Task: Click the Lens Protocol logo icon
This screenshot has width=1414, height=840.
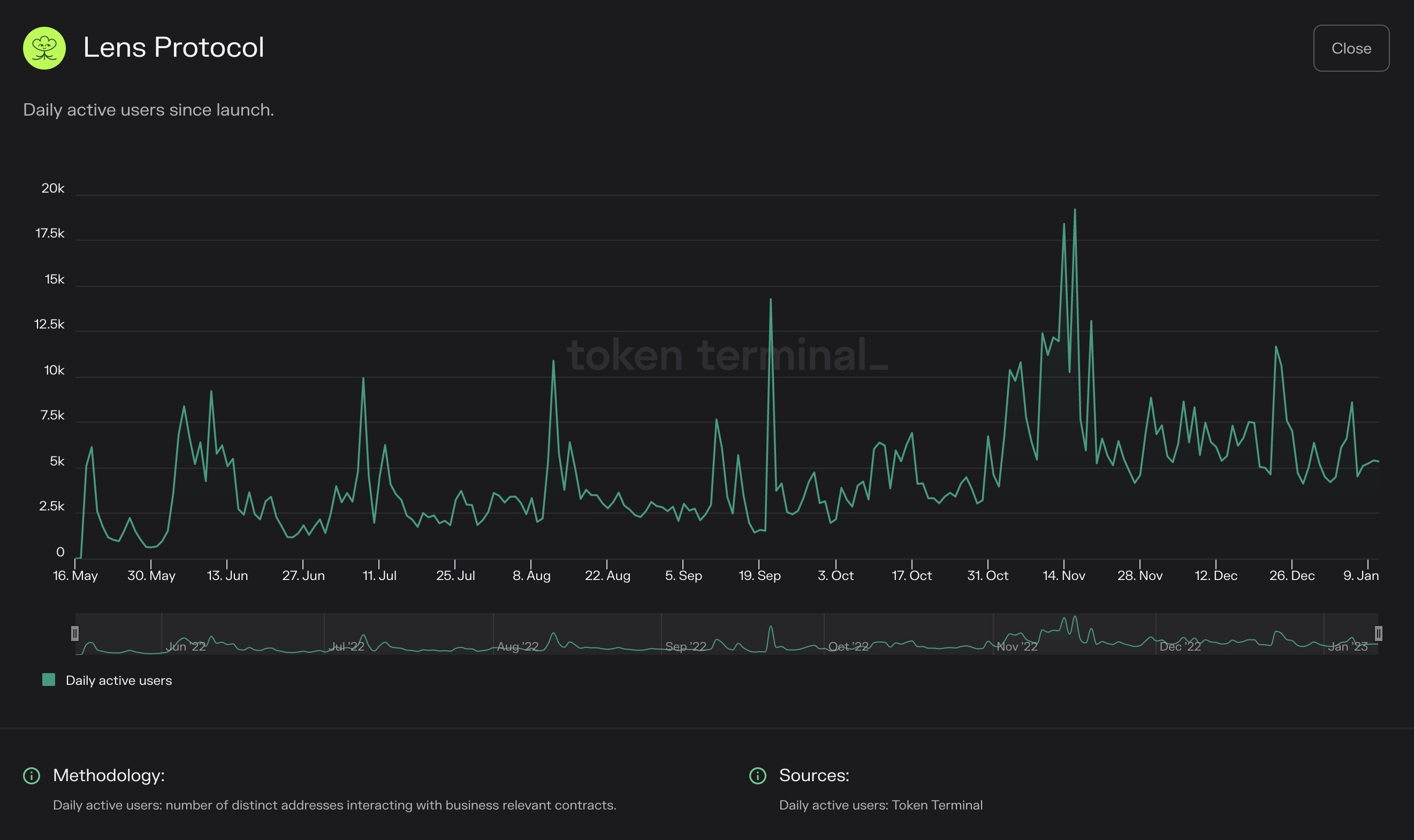Action: [x=45, y=48]
